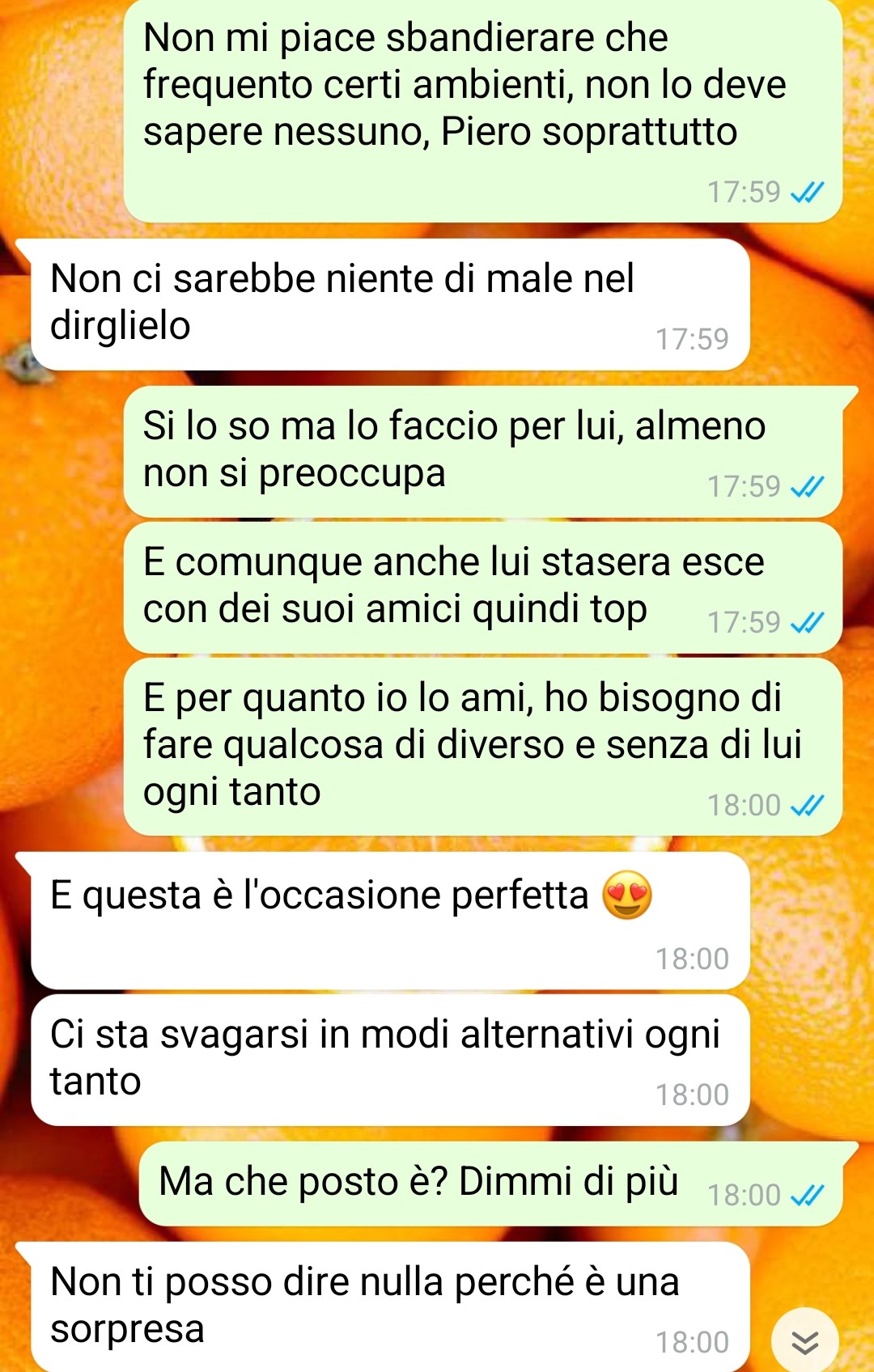Tap blue ticks on 'Ma che posto è?' message
874x1372 pixels.
(x=807, y=1195)
